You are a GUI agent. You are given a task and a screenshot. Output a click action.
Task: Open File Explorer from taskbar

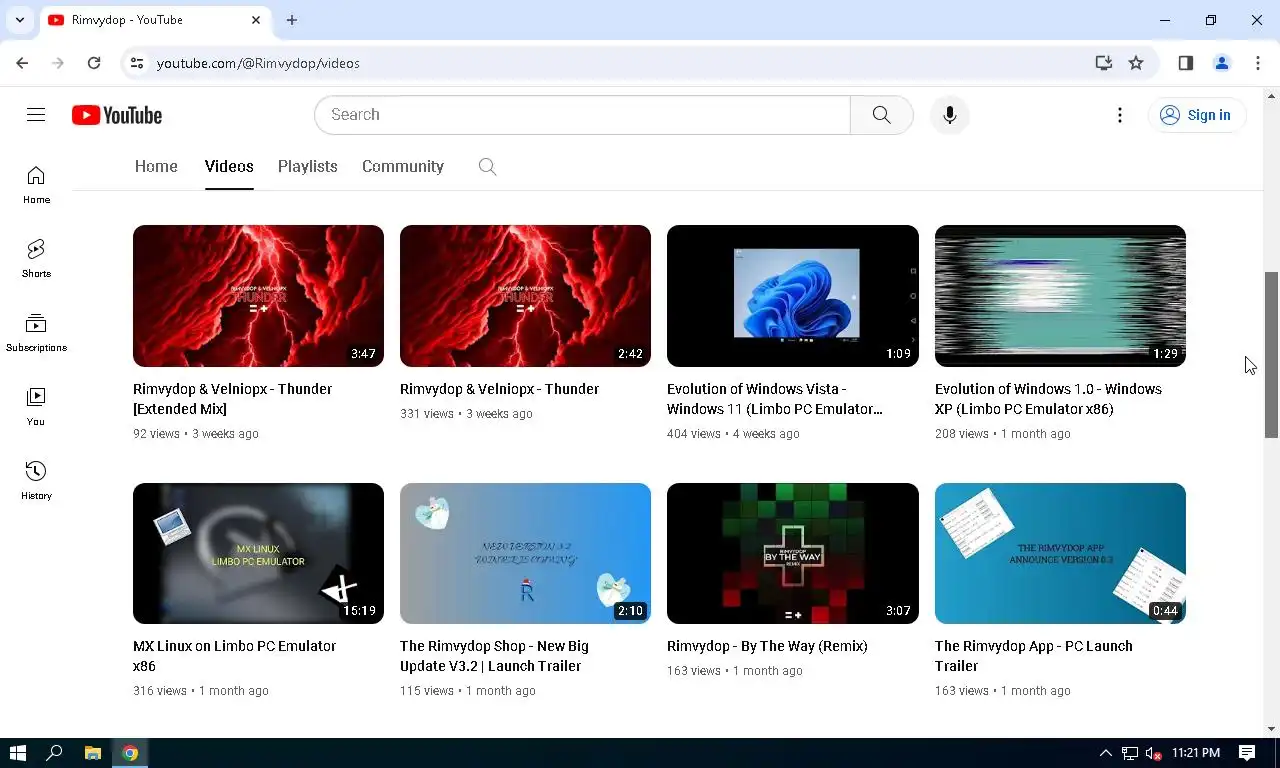(x=93, y=753)
